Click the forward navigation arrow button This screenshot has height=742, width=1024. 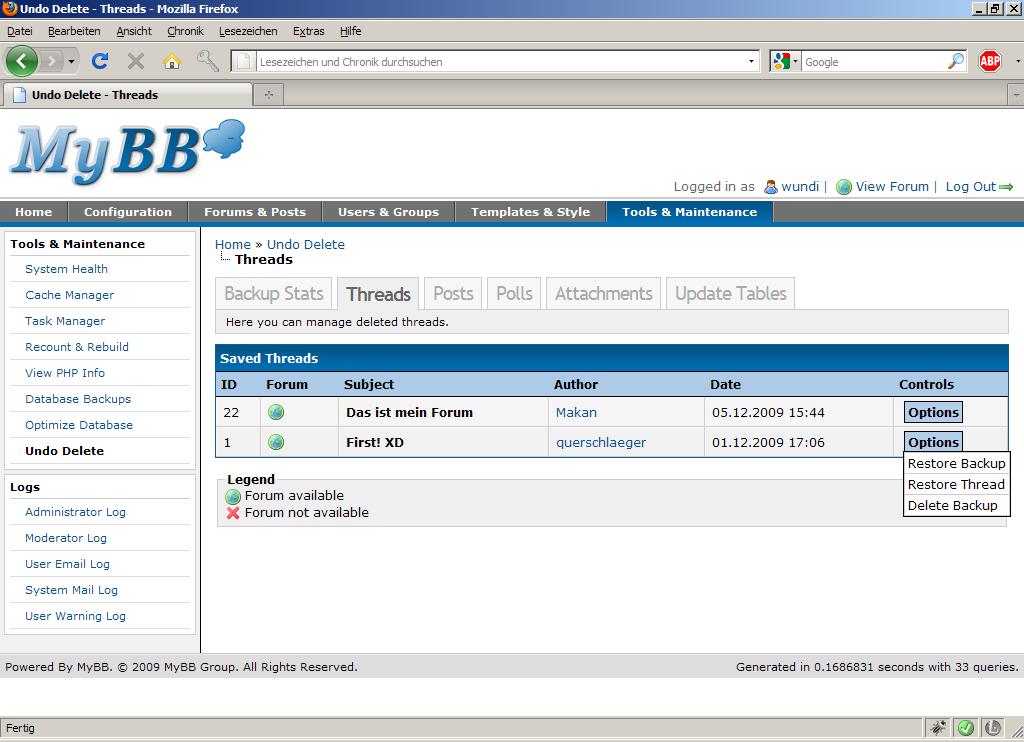[51, 61]
